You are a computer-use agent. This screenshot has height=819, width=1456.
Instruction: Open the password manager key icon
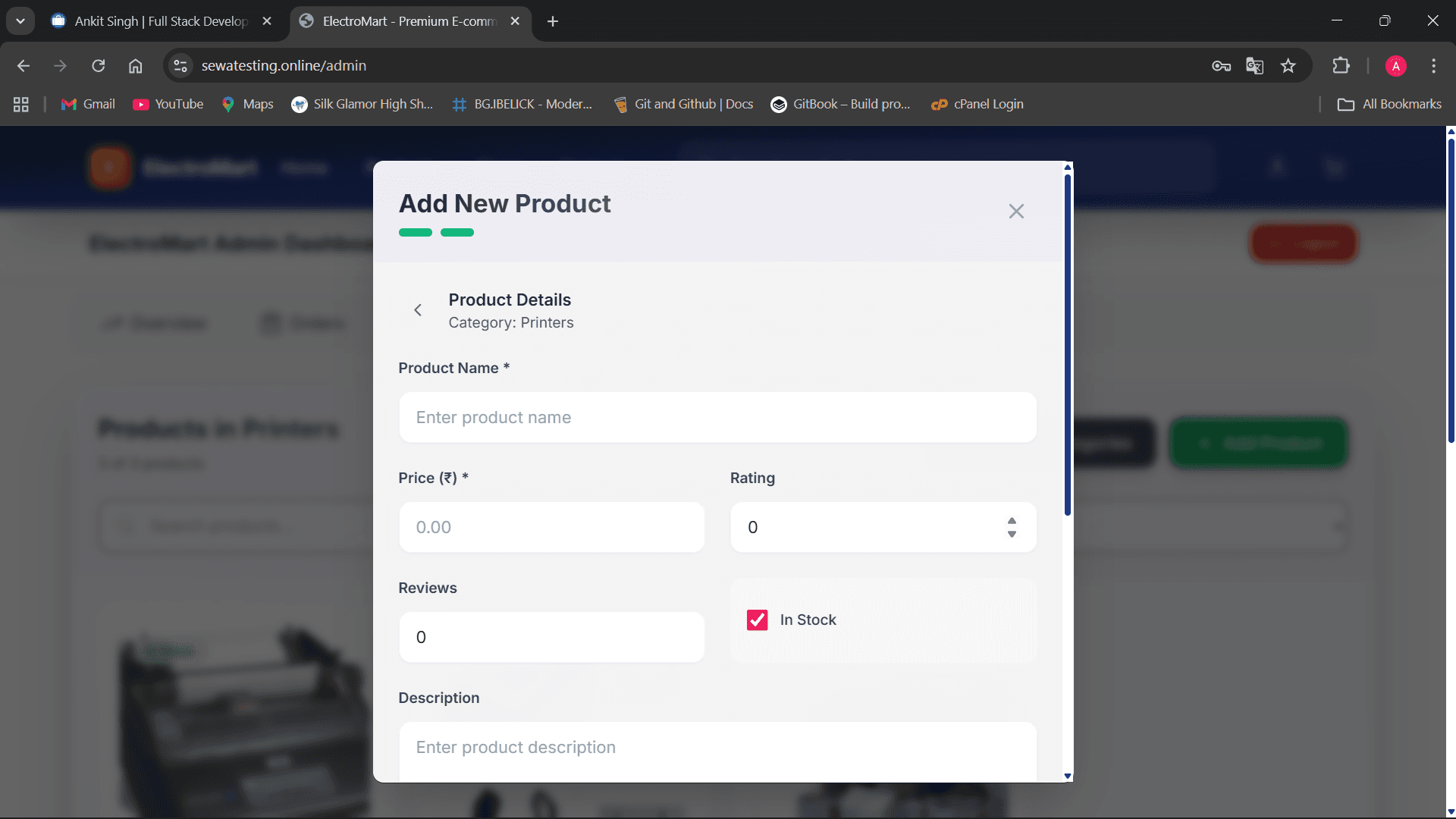[x=1221, y=66]
